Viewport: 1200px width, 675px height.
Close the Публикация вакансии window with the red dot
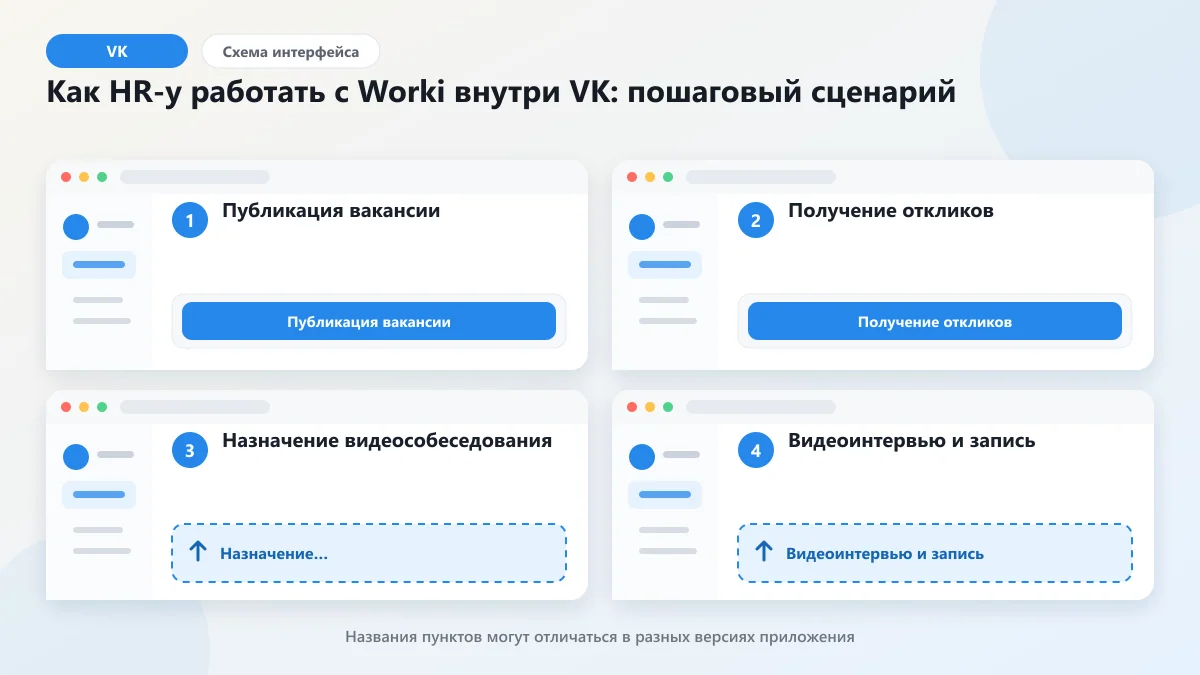click(66, 177)
